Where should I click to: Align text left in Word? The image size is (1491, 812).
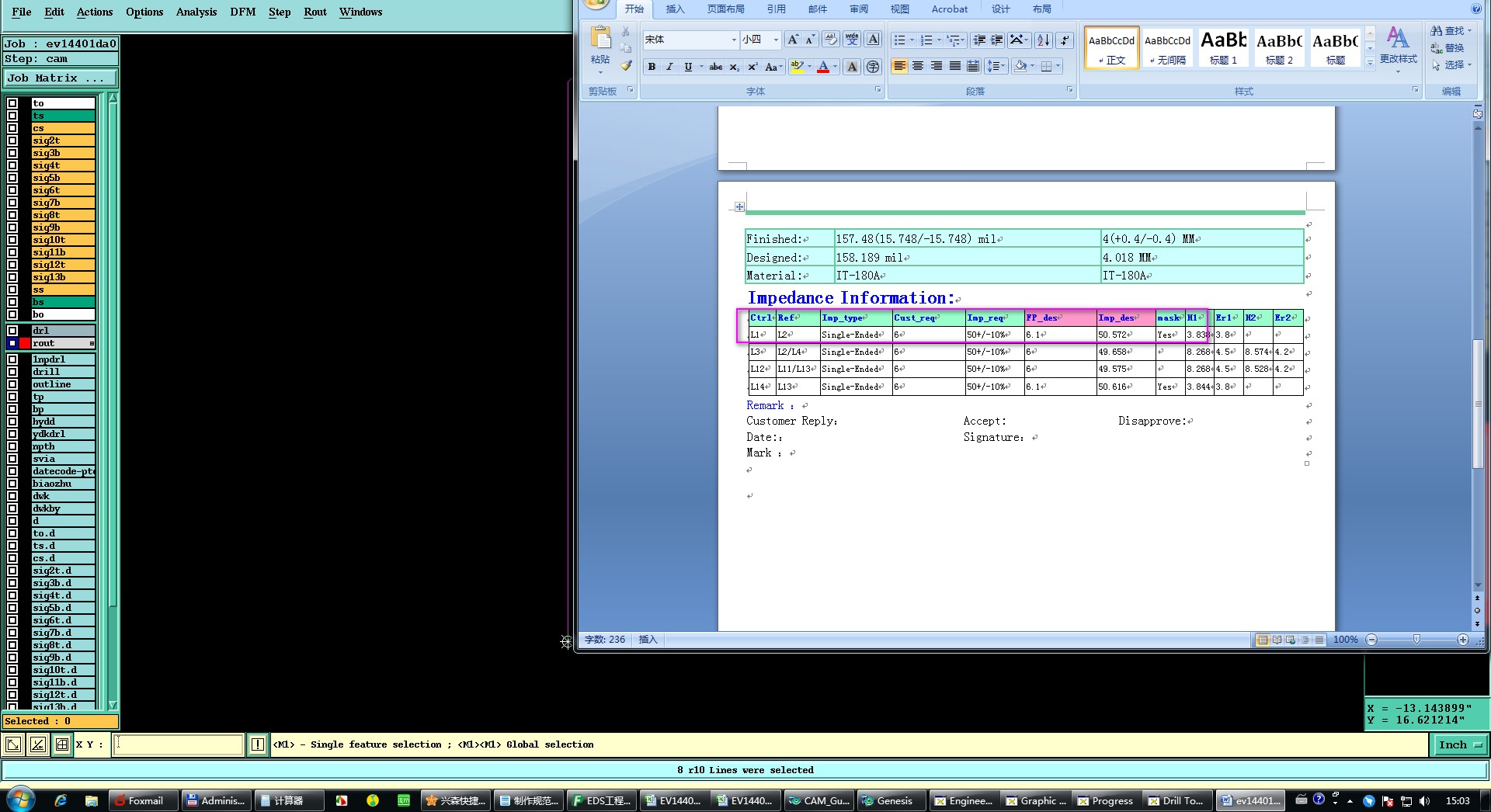(899, 67)
